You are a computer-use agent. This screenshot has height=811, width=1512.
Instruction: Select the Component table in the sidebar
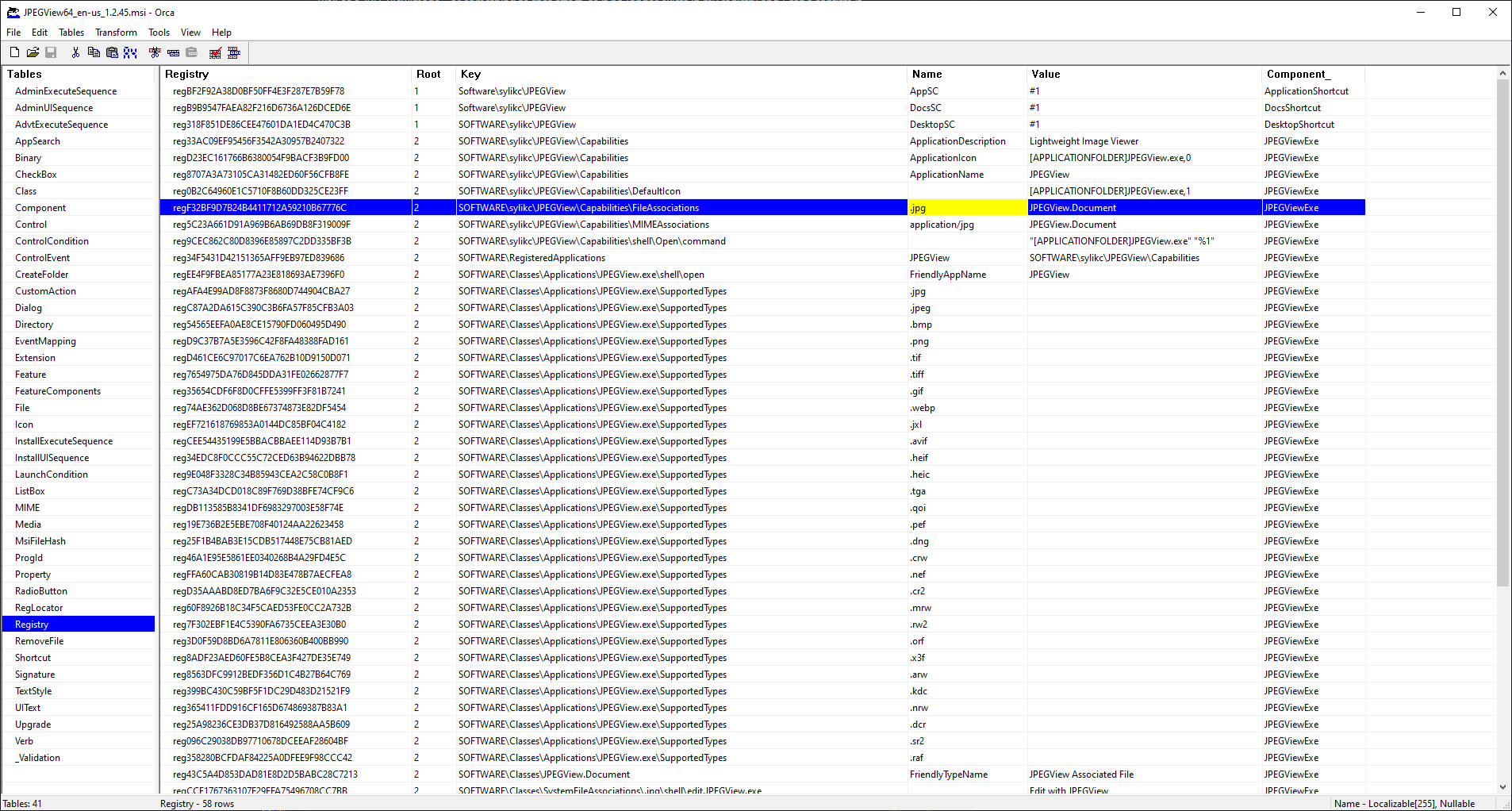click(x=40, y=207)
